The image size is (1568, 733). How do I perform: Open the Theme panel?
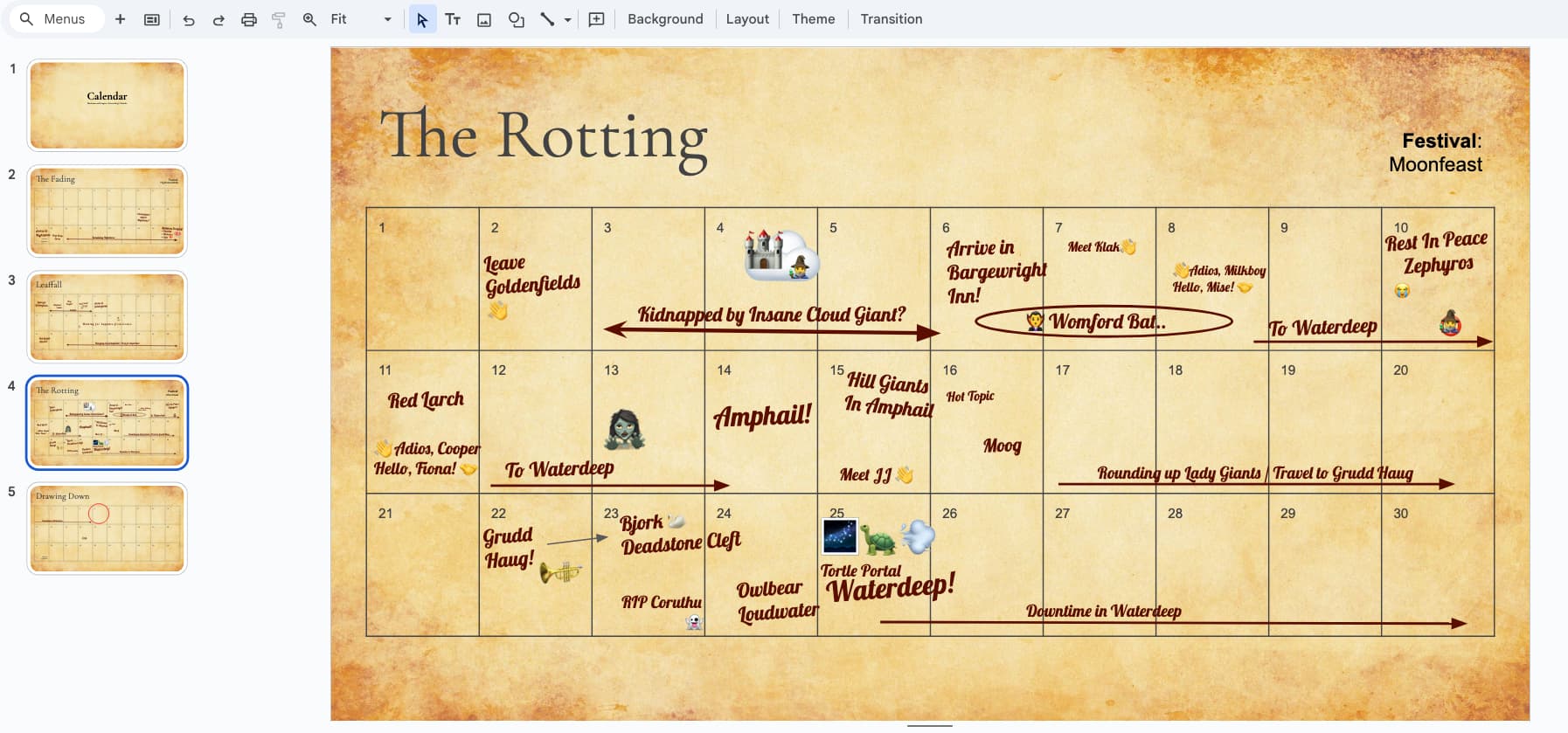[814, 19]
